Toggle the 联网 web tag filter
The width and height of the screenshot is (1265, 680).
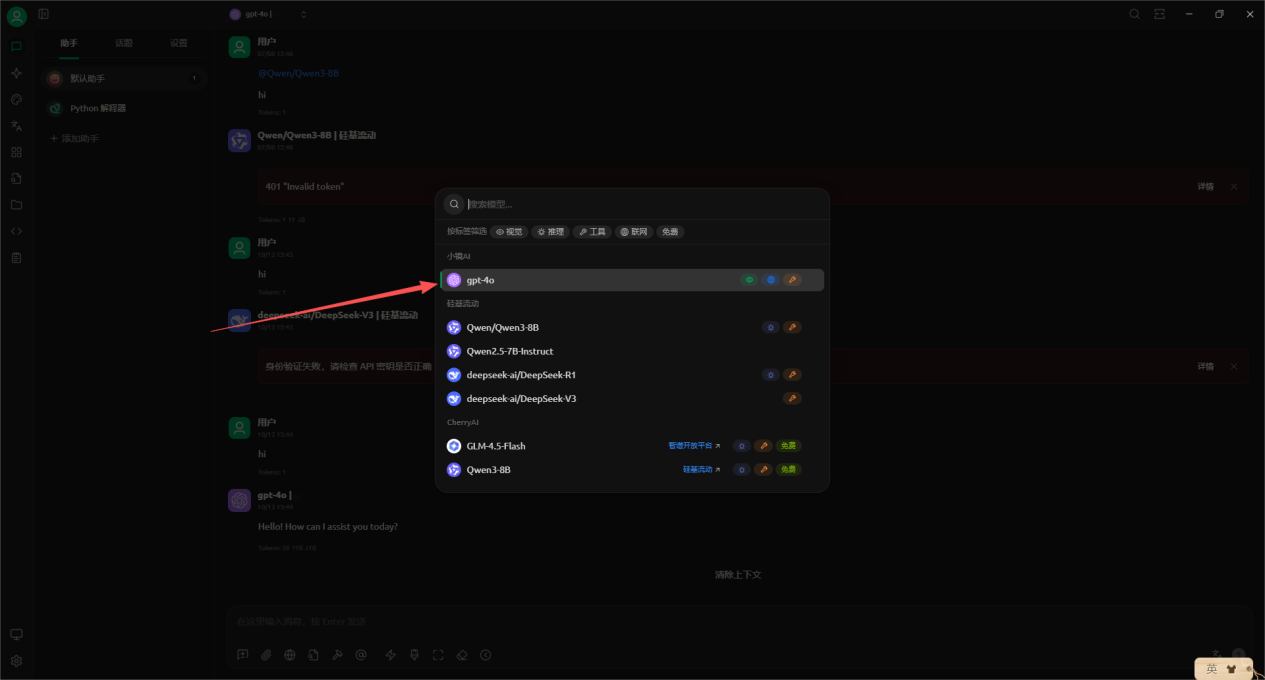pyautogui.click(x=634, y=232)
